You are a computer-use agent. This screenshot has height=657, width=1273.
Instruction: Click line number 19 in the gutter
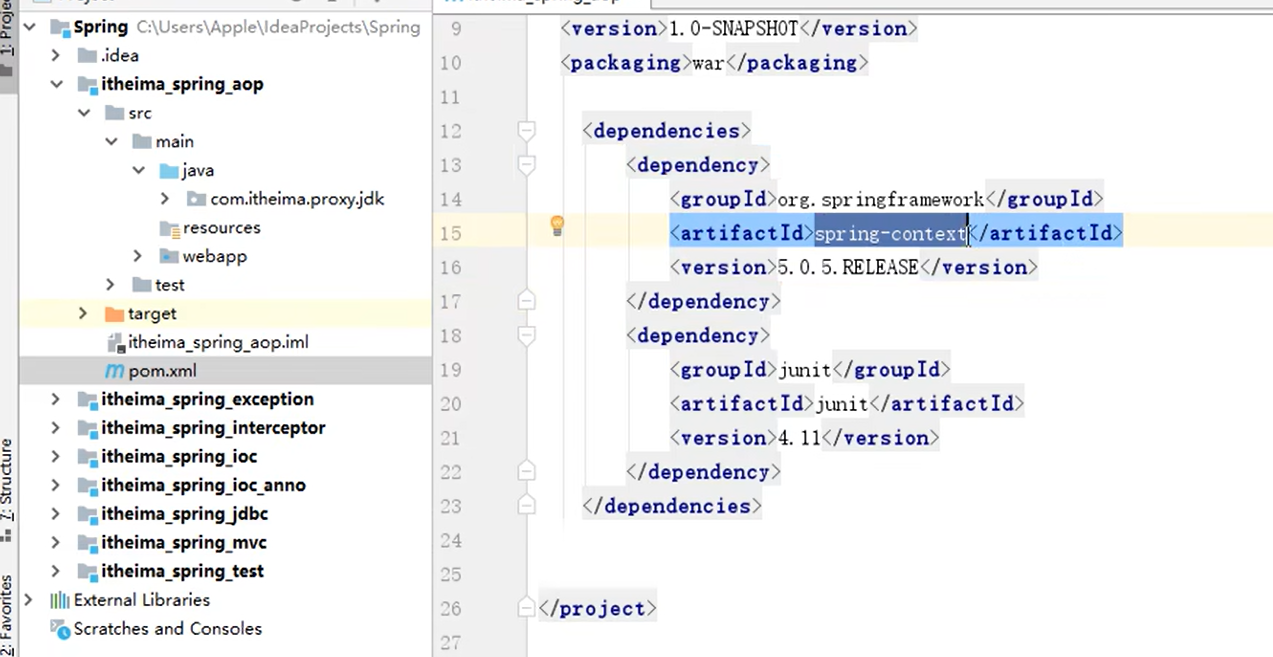pyautogui.click(x=450, y=369)
